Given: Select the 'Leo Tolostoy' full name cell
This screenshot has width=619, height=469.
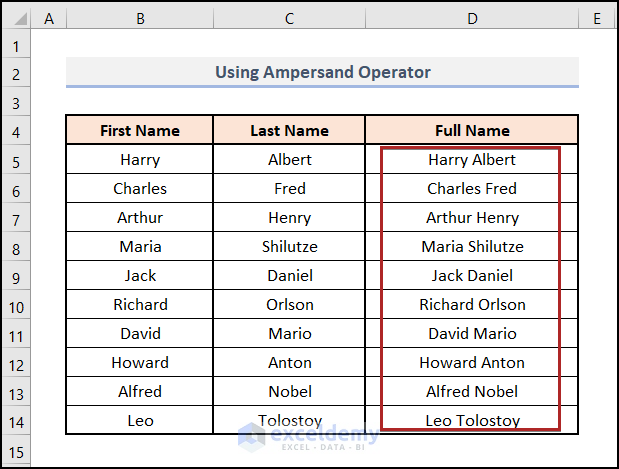Looking at the screenshot, I should [x=472, y=421].
